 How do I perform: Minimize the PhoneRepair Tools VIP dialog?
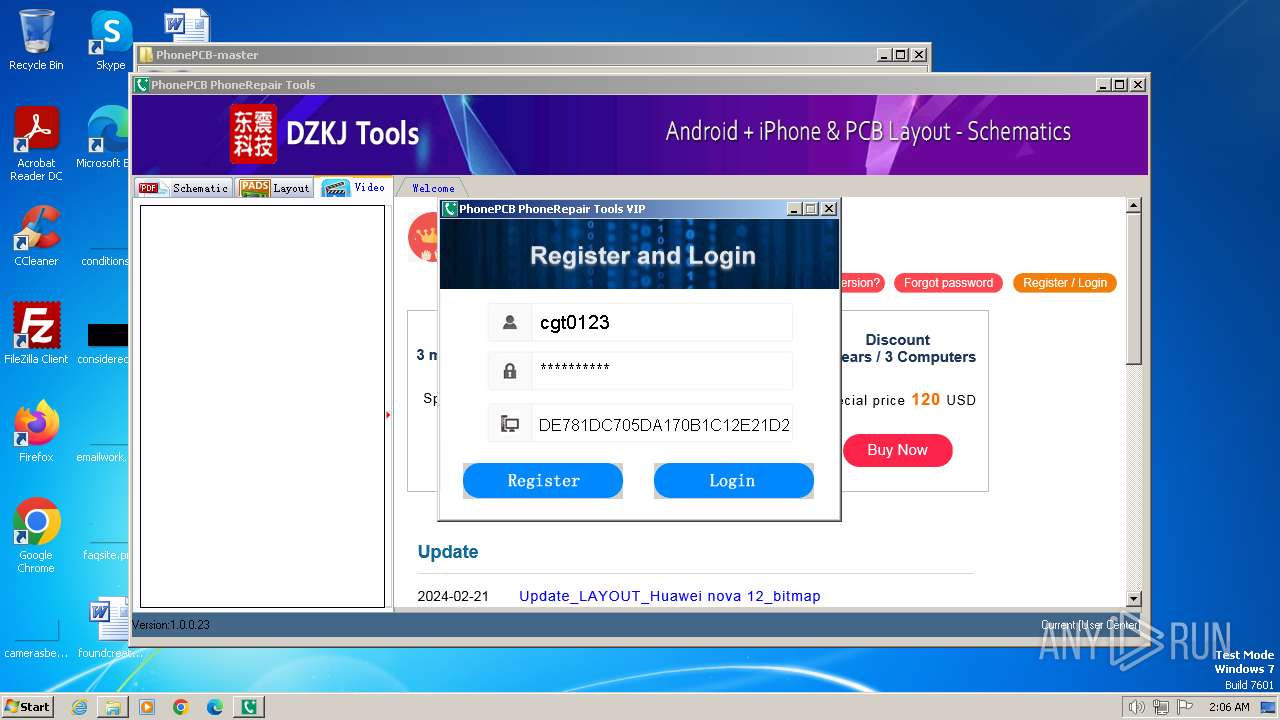click(794, 209)
